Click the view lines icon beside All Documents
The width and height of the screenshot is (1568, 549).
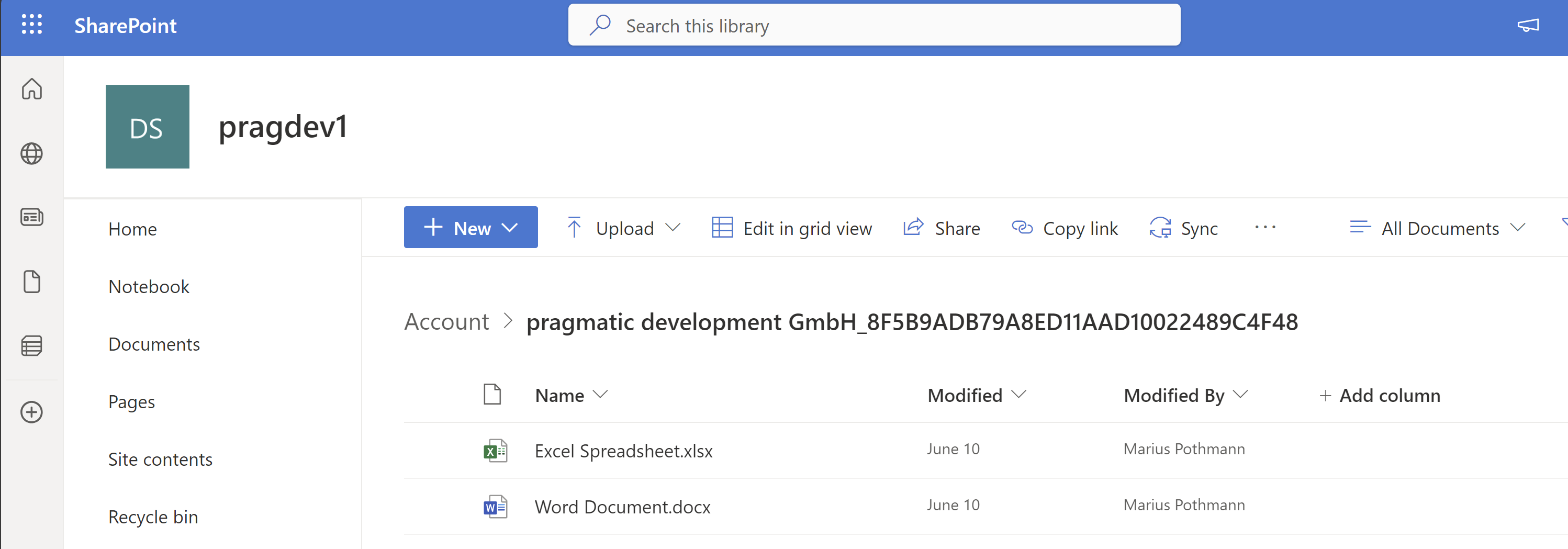tap(1360, 227)
